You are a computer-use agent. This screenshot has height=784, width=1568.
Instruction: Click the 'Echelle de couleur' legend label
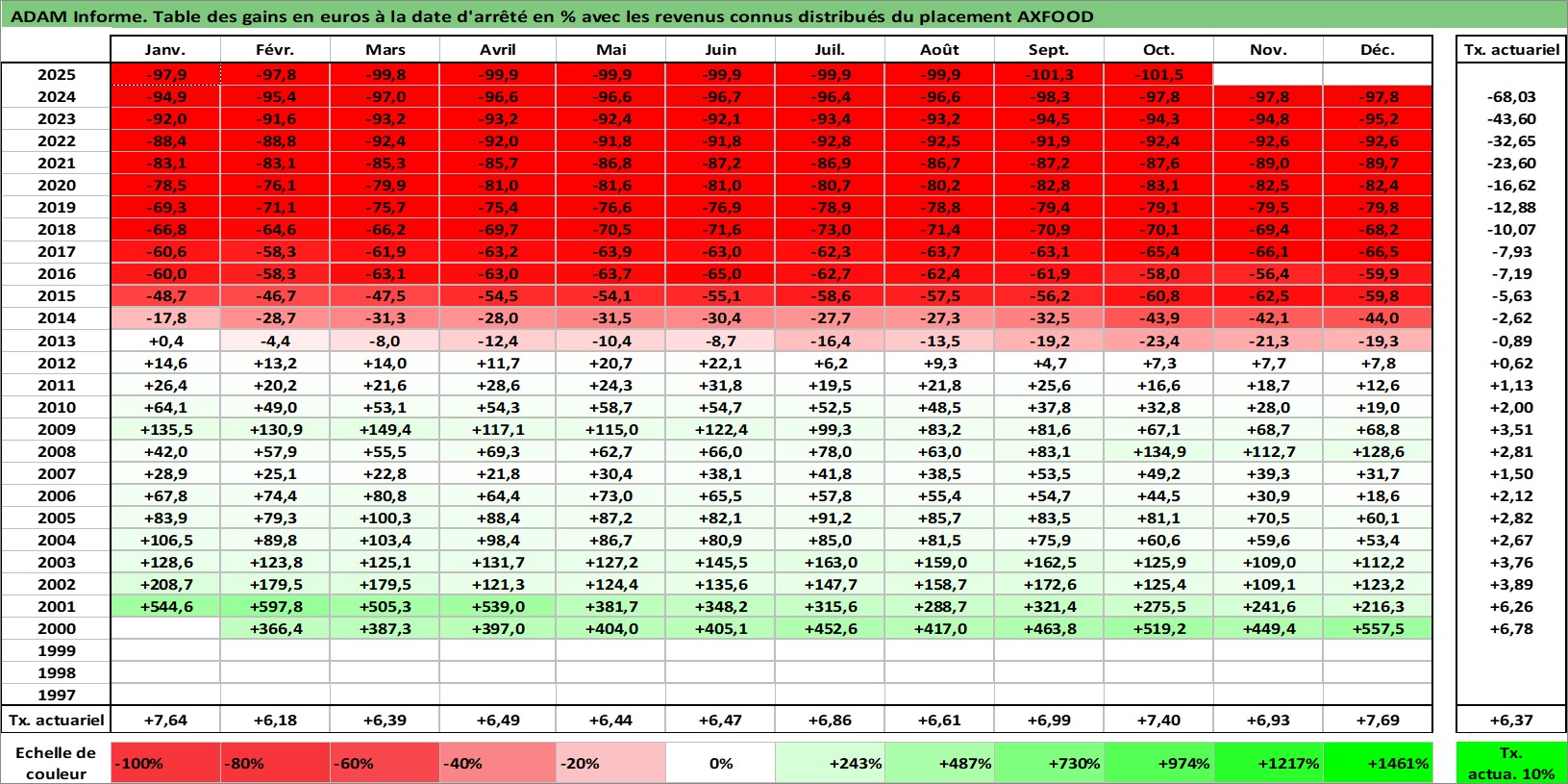click(56, 763)
